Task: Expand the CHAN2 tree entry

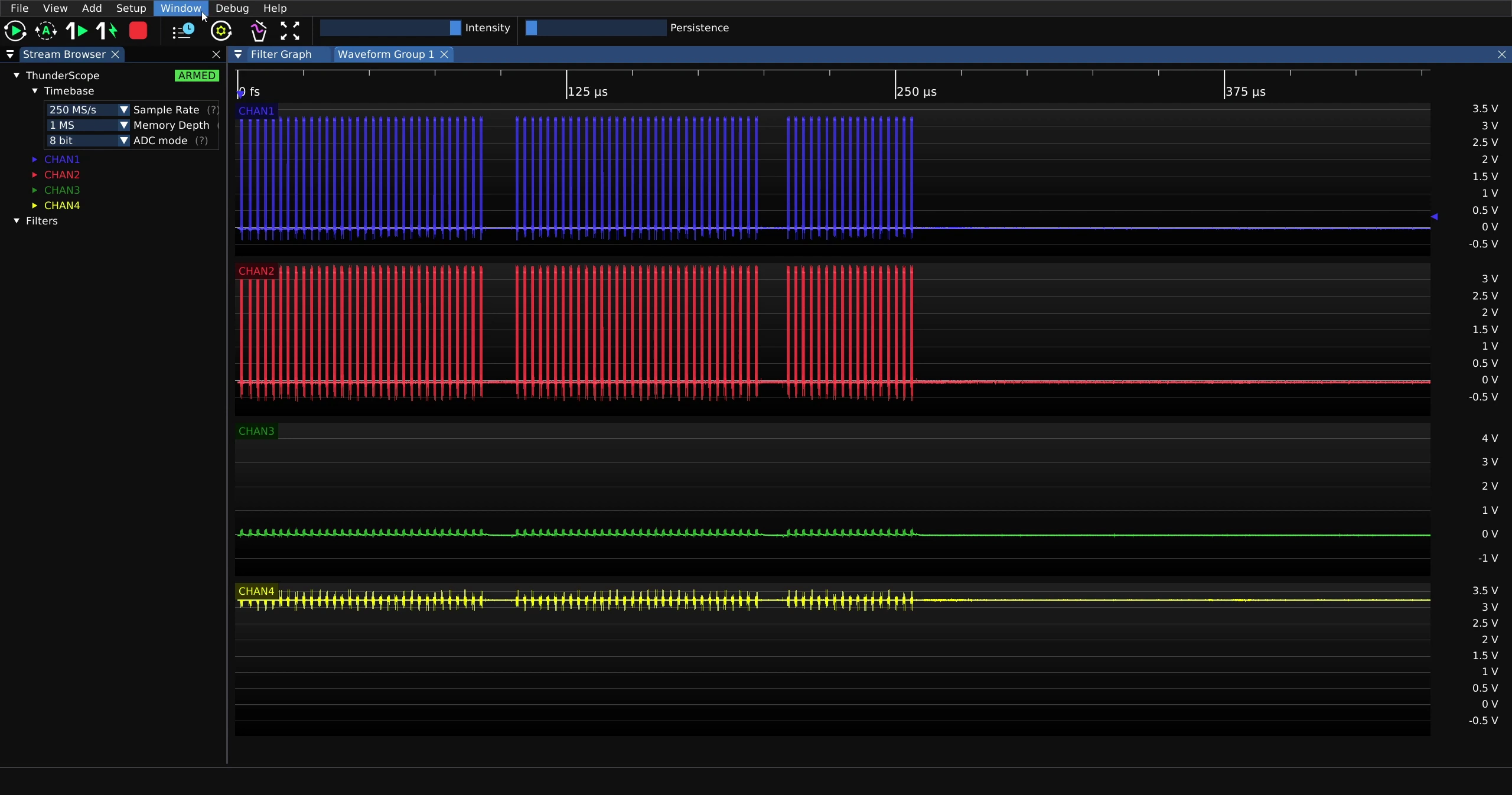Action: [x=35, y=175]
